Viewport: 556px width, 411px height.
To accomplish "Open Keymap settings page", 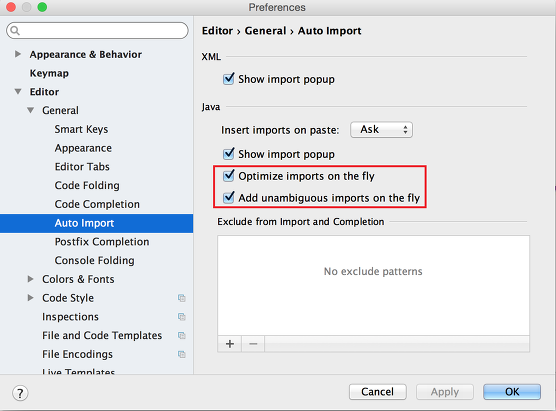I will pyautogui.click(x=49, y=73).
